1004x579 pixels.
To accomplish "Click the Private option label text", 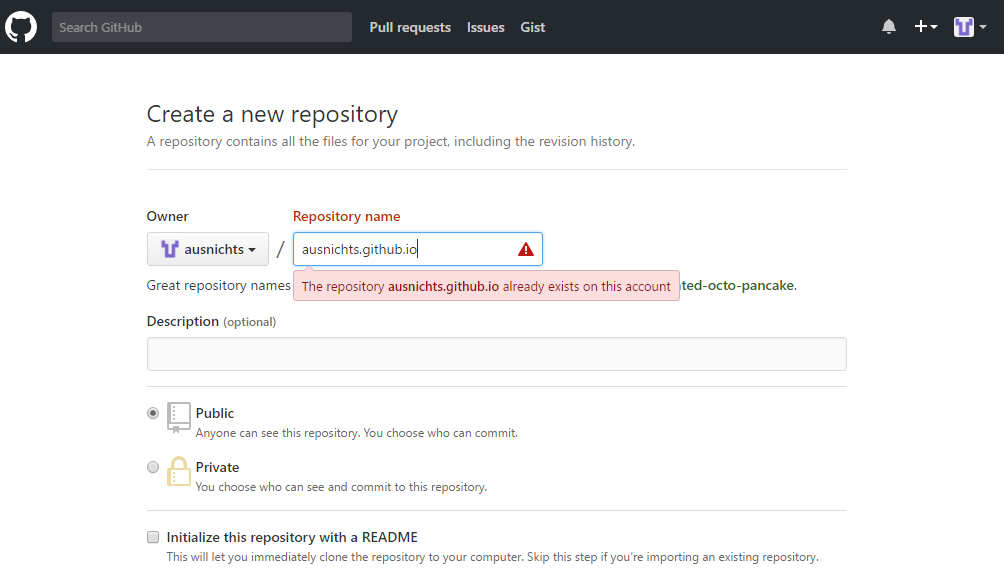I will (218, 467).
